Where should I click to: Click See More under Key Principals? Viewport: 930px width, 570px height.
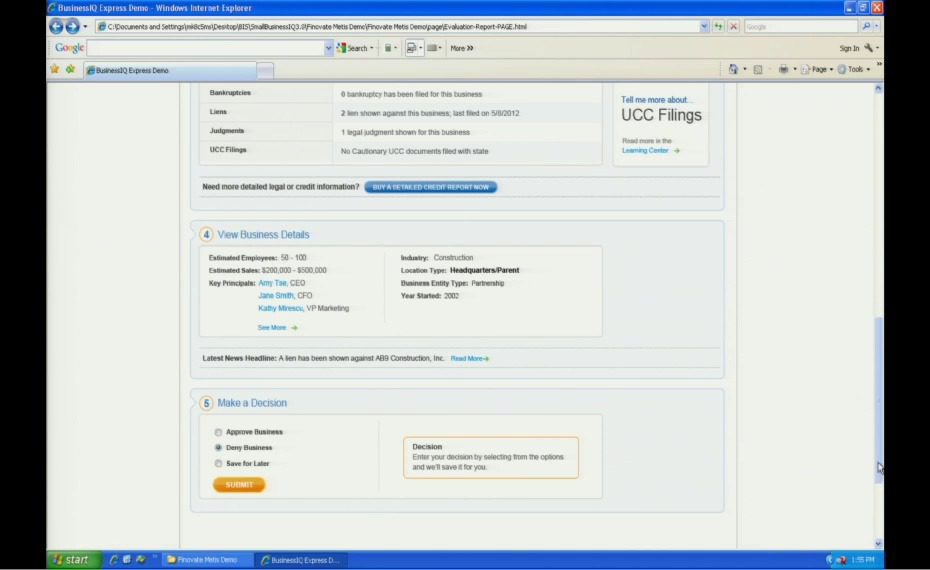[272, 327]
